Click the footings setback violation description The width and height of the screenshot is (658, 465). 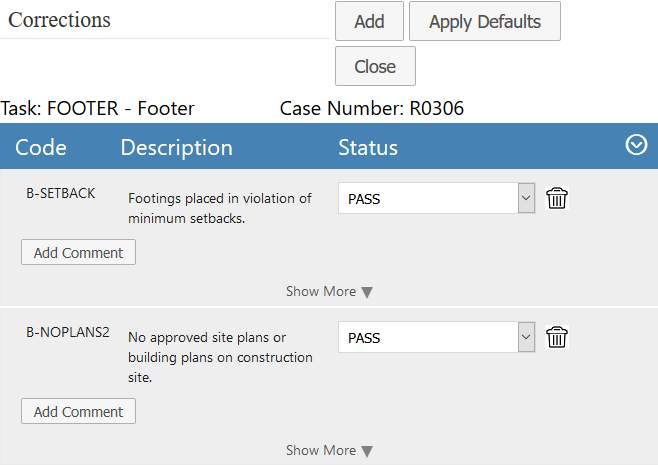pyautogui.click(x=220, y=208)
